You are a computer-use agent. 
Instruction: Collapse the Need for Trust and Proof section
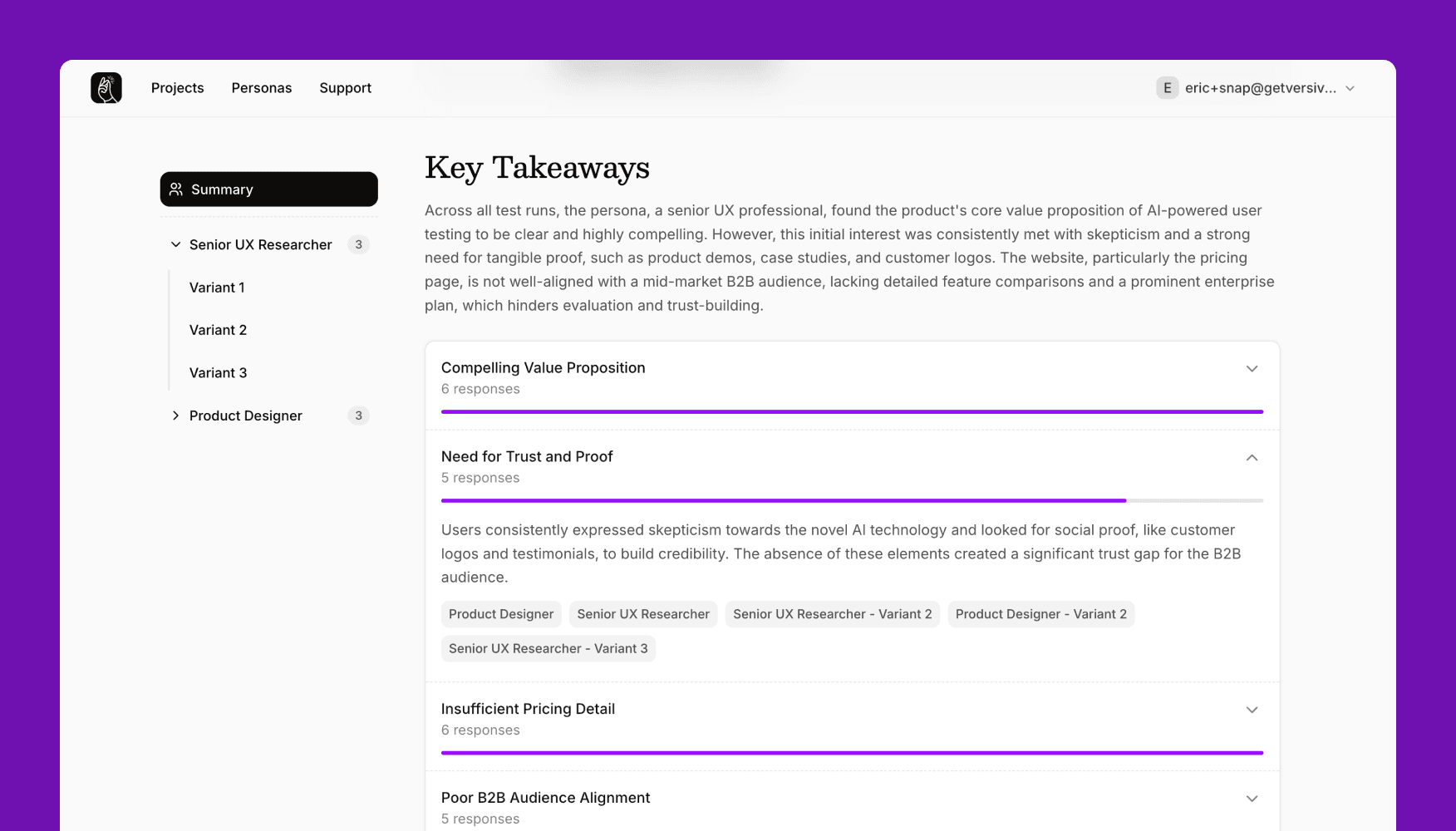[1252, 458]
